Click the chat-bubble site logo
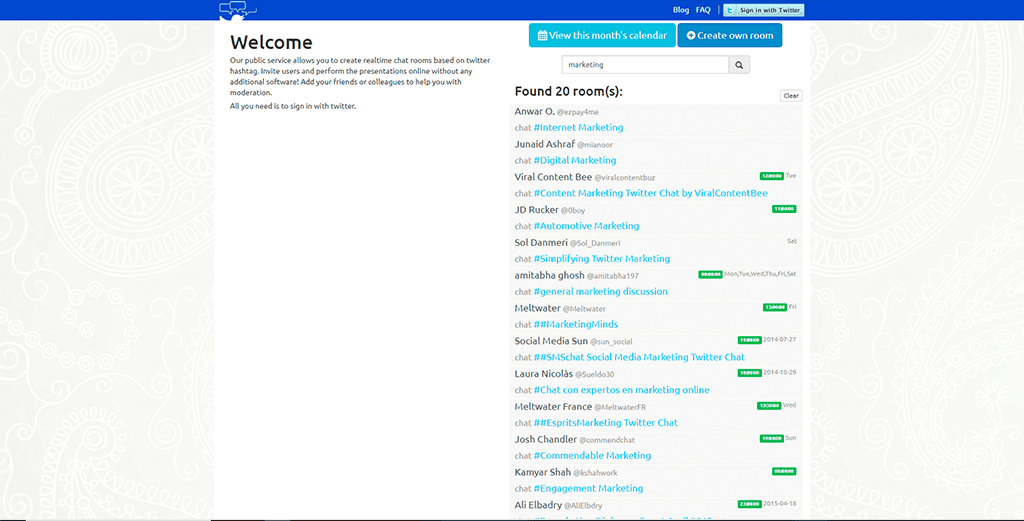 coord(238,11)
